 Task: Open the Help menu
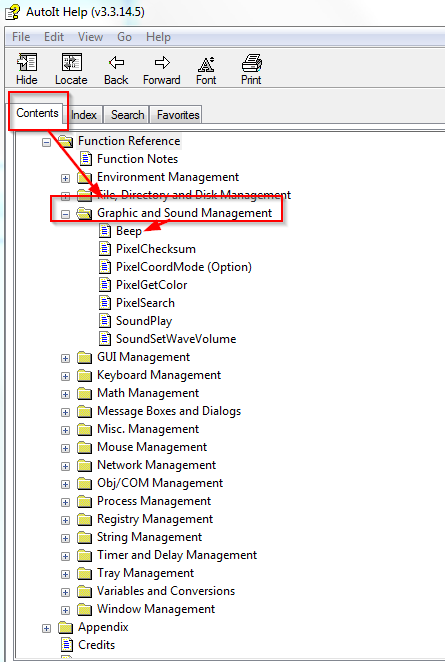tap(158, 37)
